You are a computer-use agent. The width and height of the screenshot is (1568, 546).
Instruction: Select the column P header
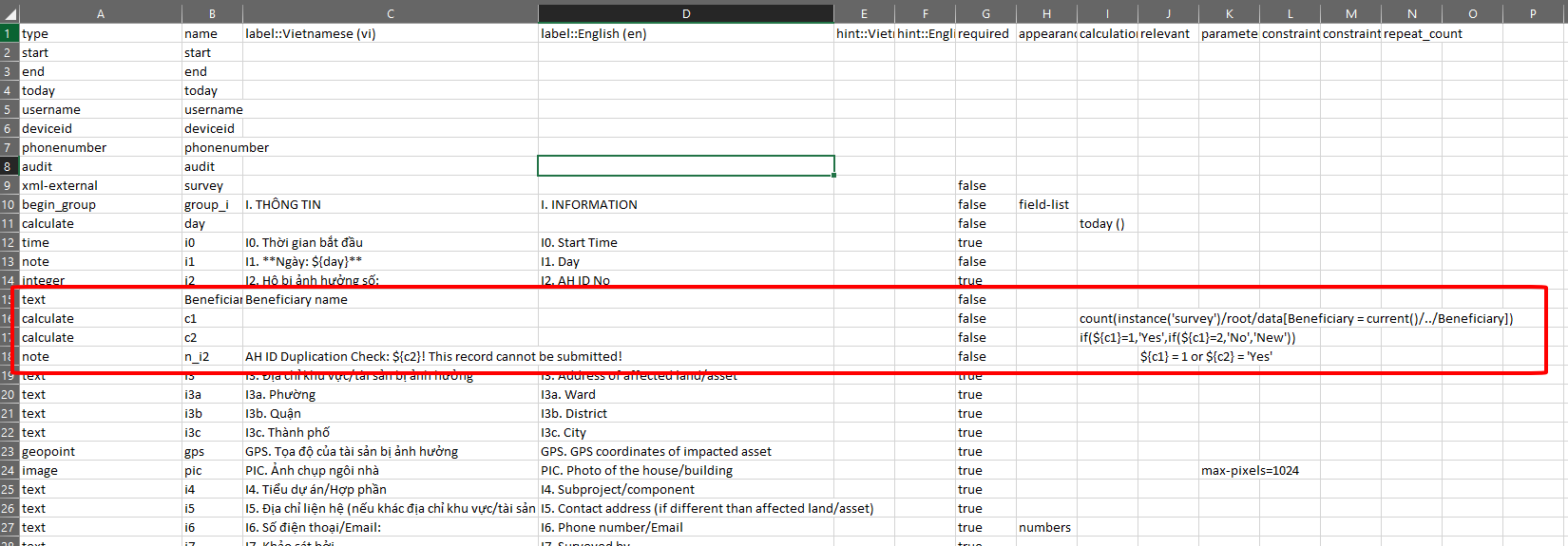[x=1532, y=14]
